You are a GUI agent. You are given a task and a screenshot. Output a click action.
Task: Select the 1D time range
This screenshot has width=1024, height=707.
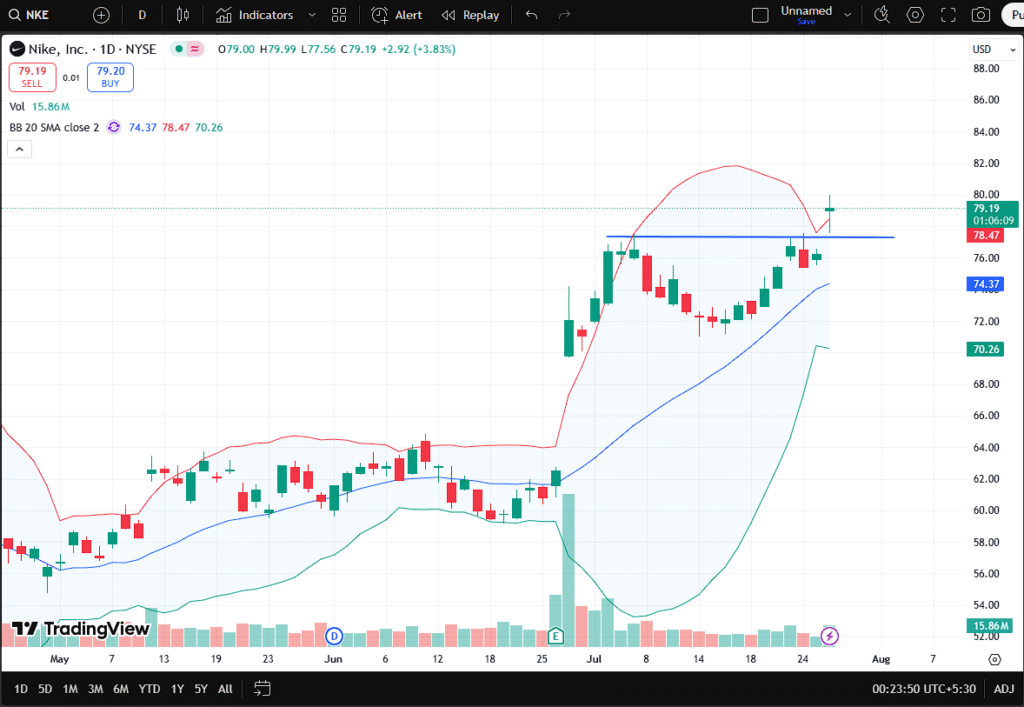click(21, 689)
